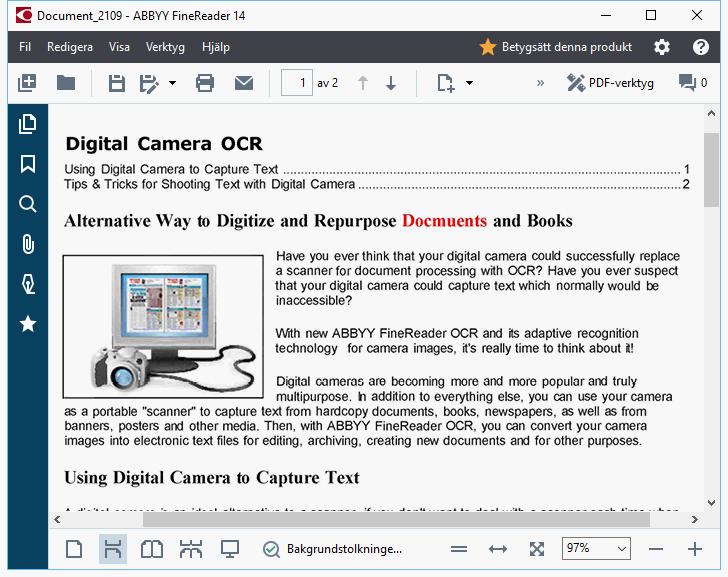The height and width of the screenshot is (577, 728).
Task: Open the Fil menu
Action: click(x=25, y=47)
